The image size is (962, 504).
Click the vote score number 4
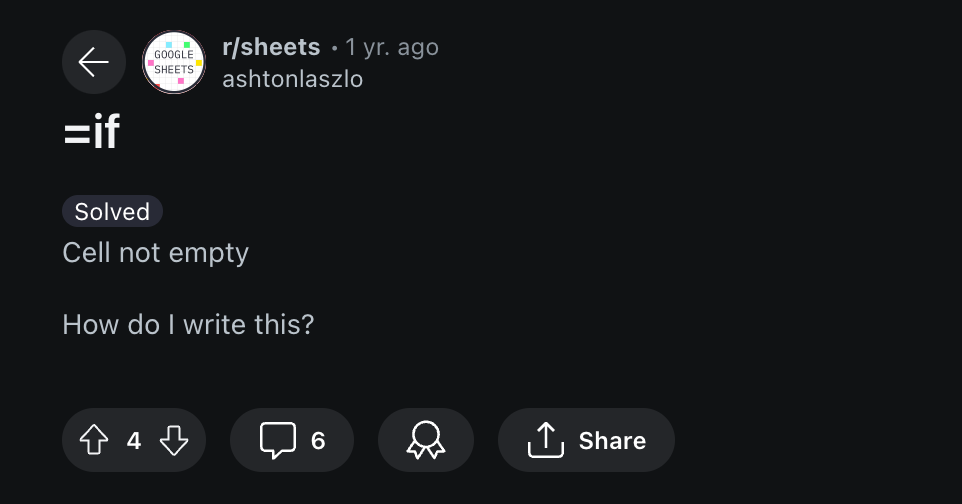[134, 440]
